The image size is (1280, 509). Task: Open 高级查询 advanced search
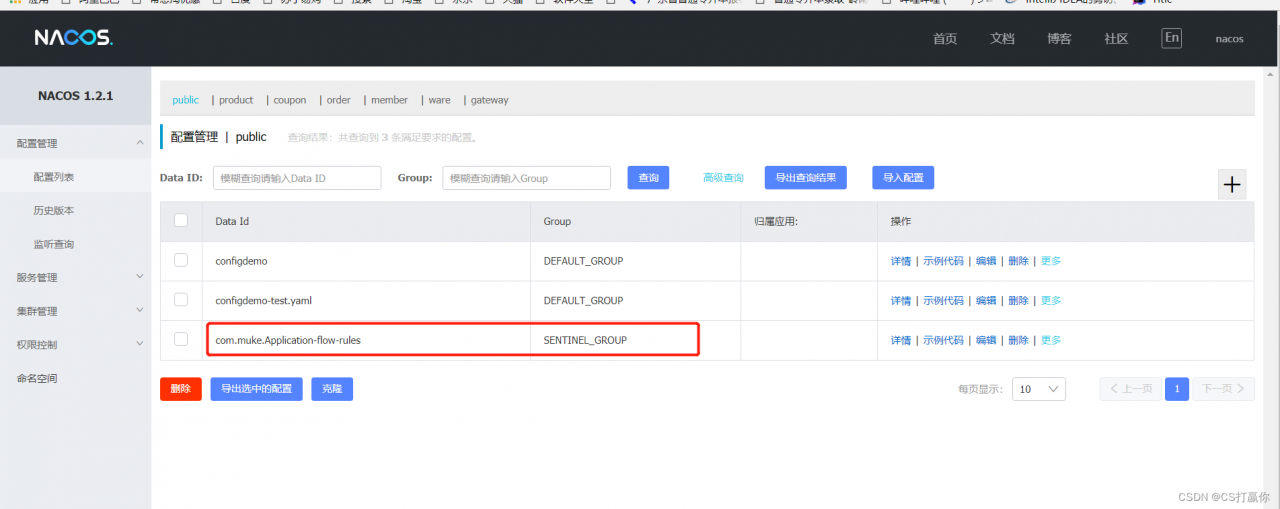[x=723, y=177]
